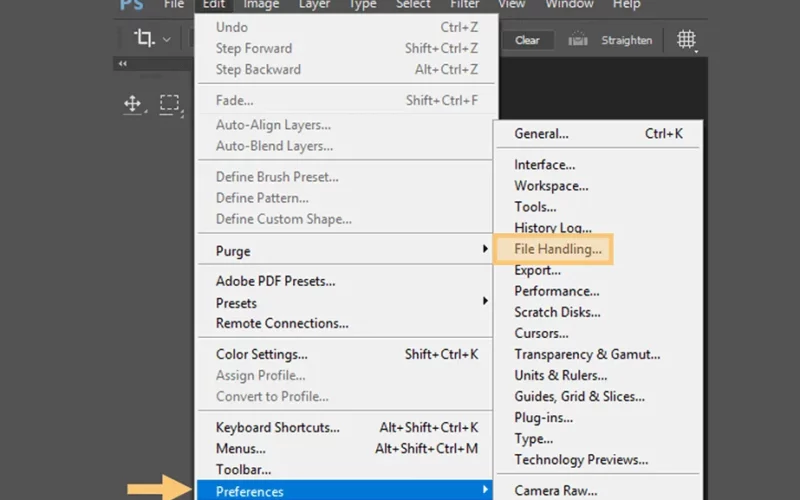This screenshot has width=800, height=500.
Task: Expand the Purge submenu
Action: coord(345,251)
